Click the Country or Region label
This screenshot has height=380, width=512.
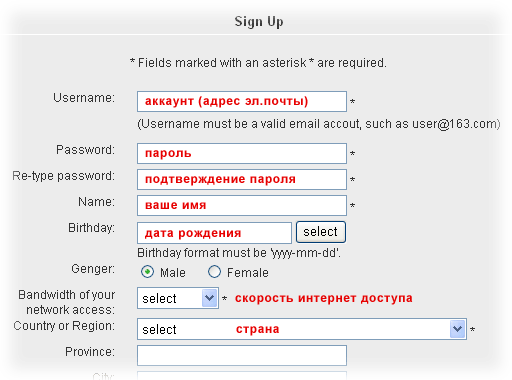(64, 326)
